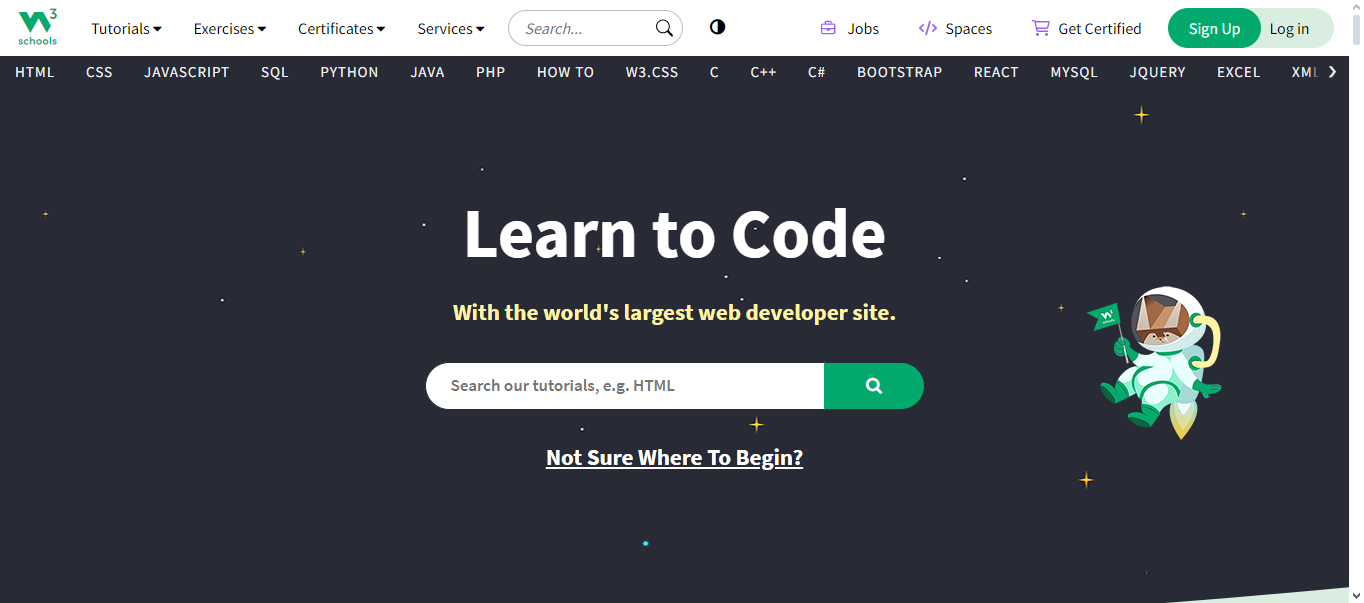Open the Exercises dropdown
The image size is (1364, 603).
[229, 28]
